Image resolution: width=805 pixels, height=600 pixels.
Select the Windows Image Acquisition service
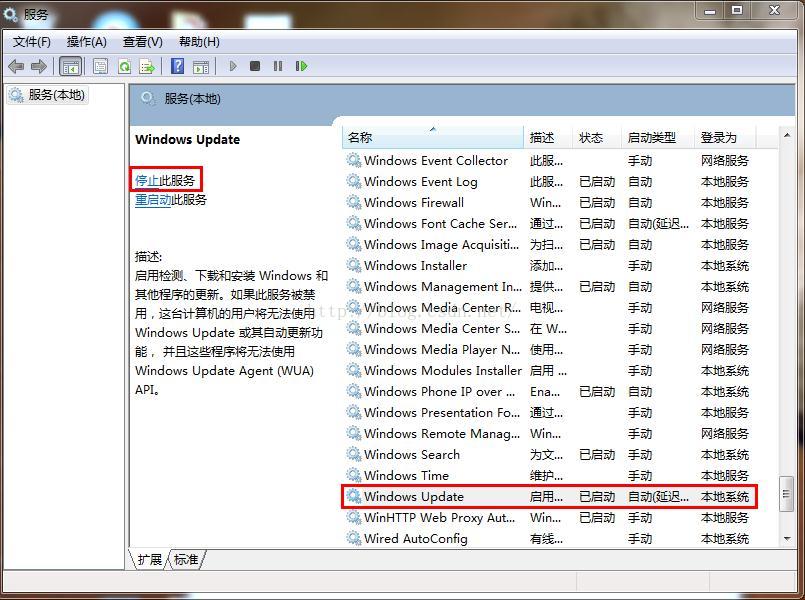pos(549,245)
